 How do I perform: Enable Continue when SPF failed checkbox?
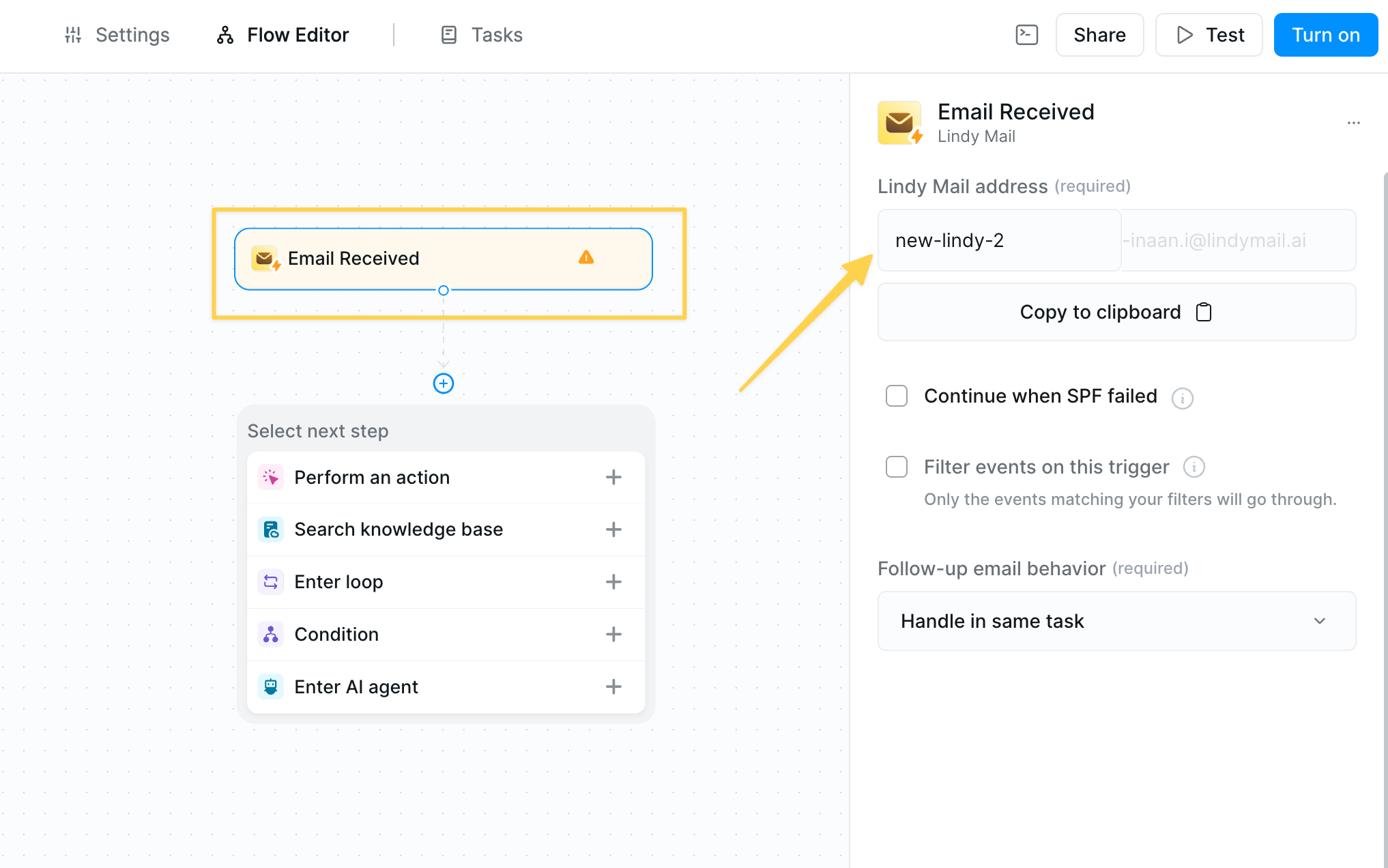896,396
